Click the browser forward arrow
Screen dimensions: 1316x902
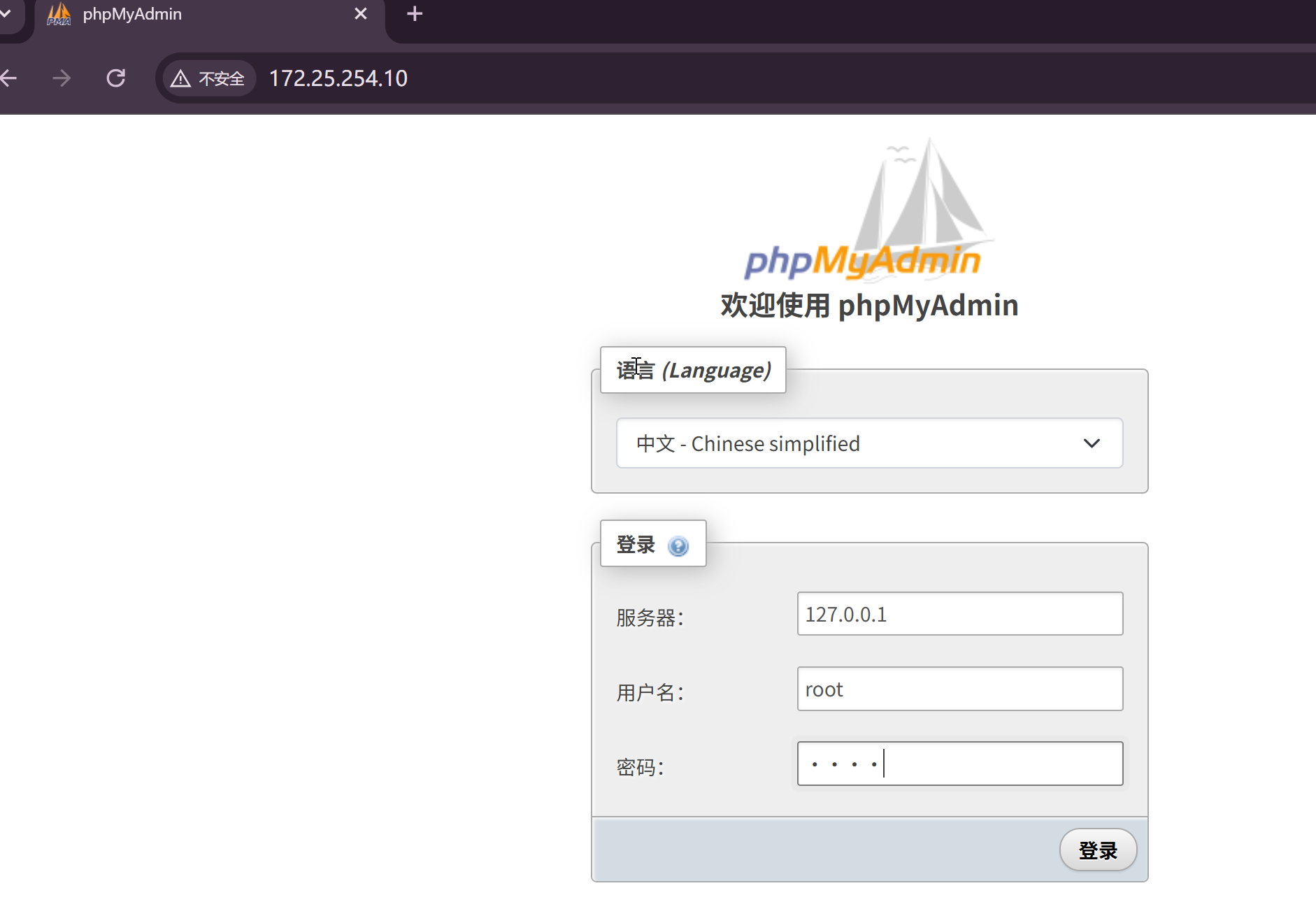click(x=62, y=78)
